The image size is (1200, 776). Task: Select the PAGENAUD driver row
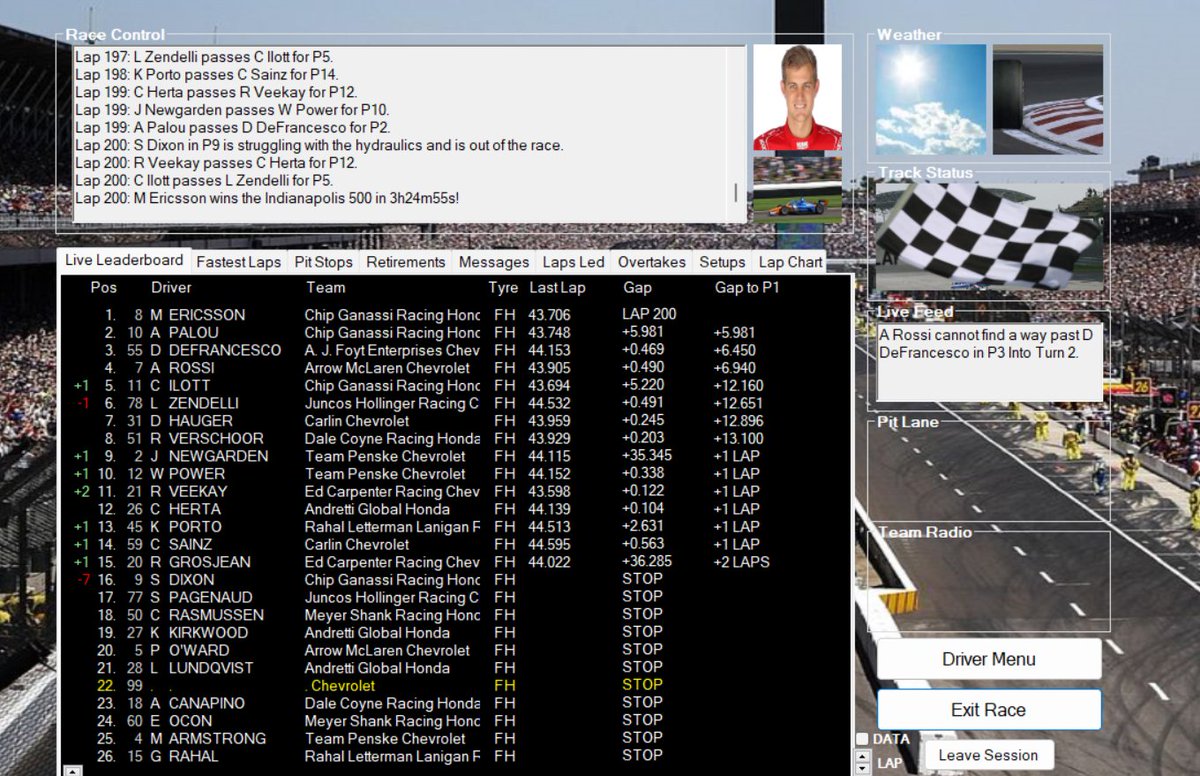455,598
